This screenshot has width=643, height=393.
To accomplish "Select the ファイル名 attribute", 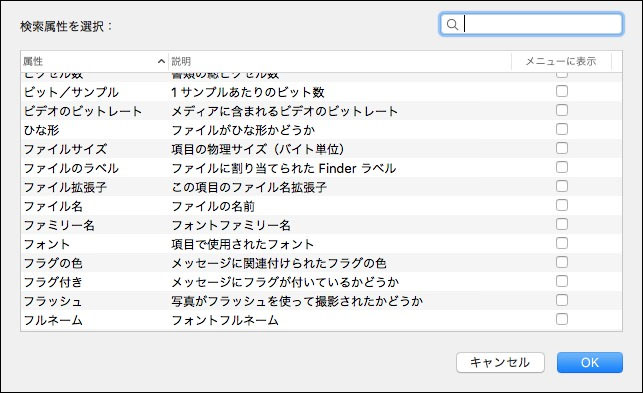I will [53, 206].
